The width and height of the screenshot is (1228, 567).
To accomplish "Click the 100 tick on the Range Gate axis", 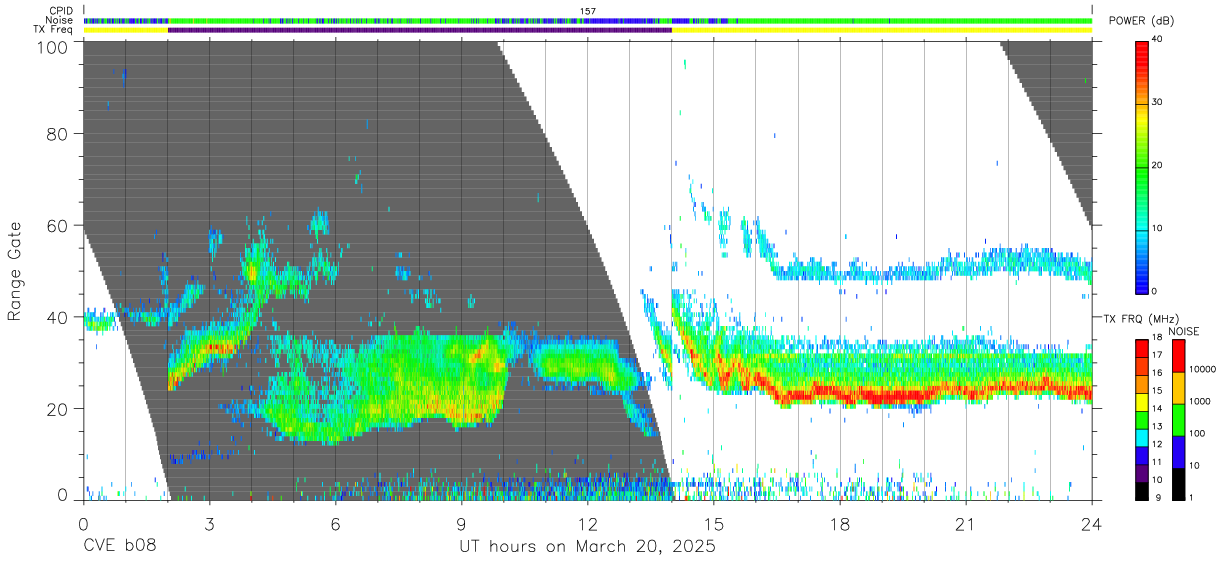I will pos(53,47).
